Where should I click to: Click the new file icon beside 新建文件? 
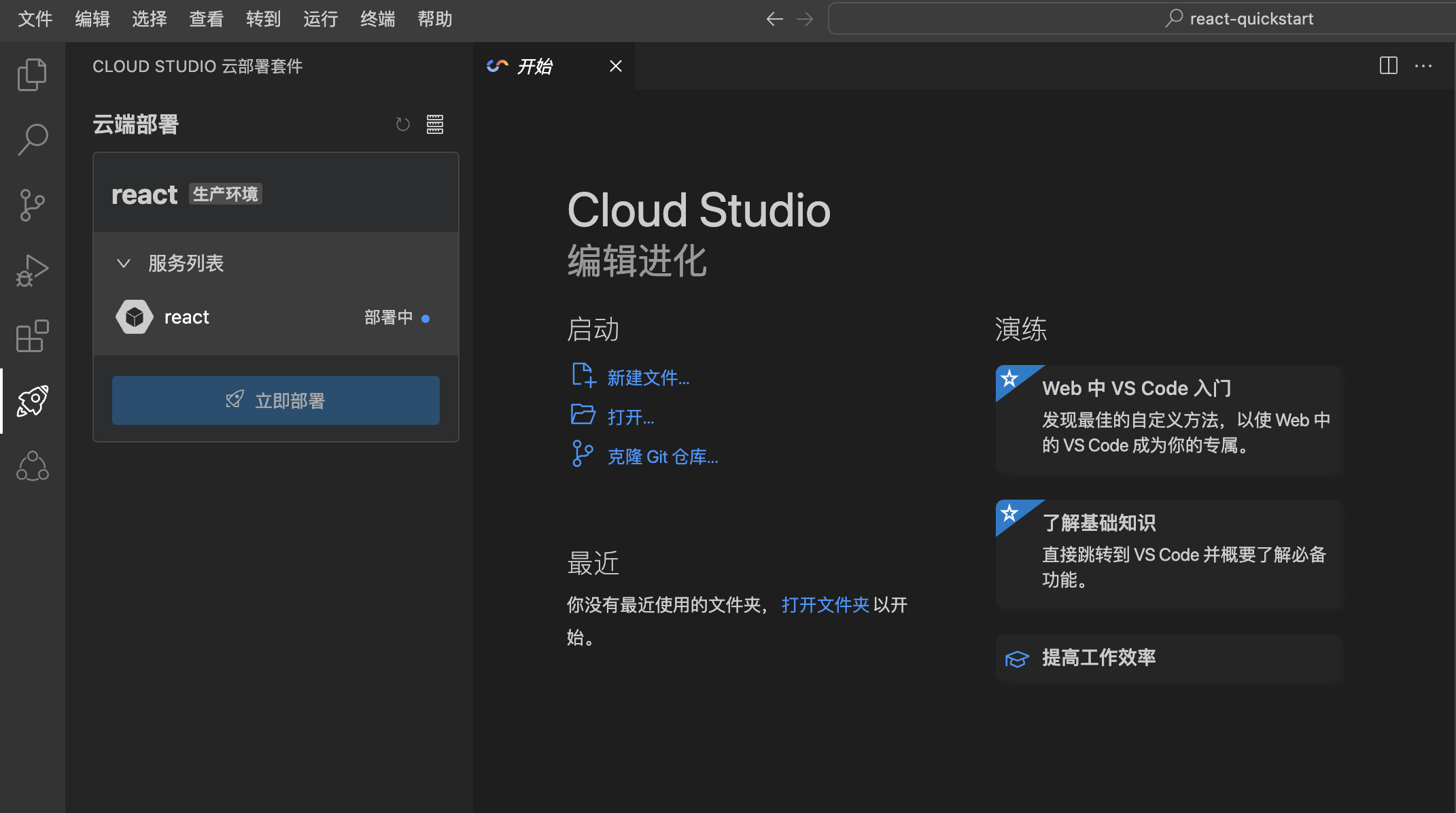pos(583,375)
